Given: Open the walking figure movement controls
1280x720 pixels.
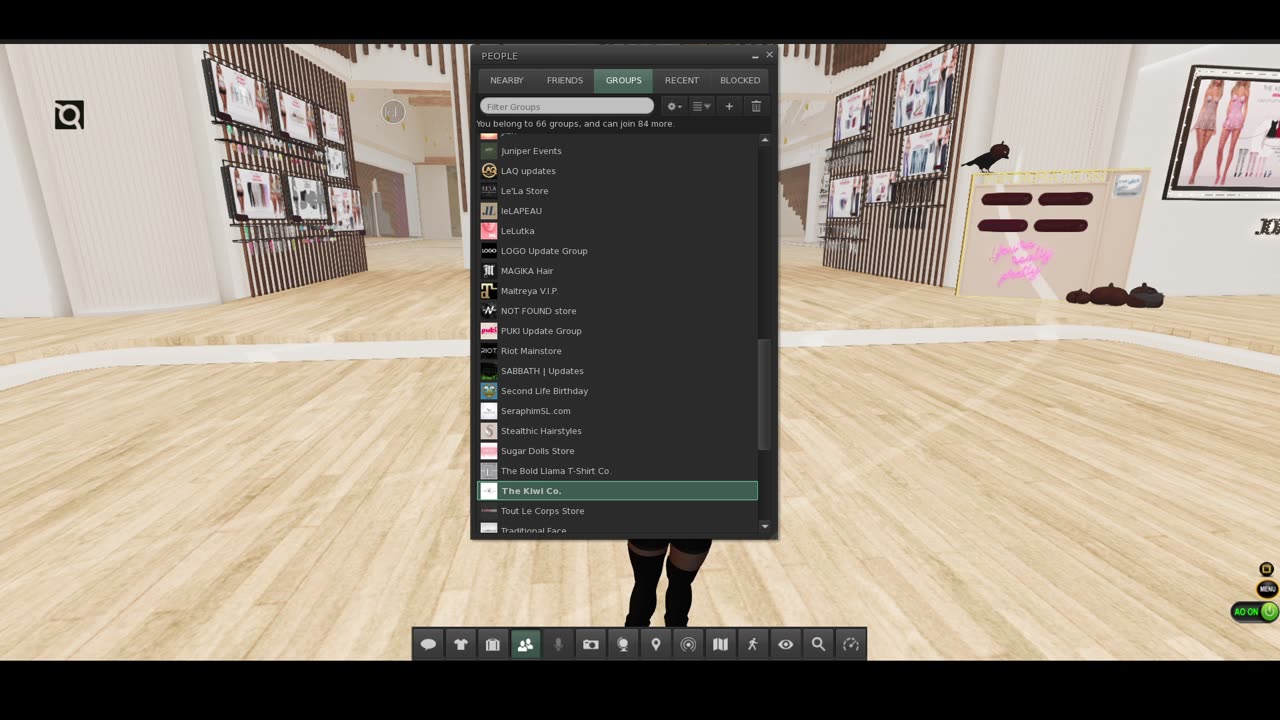Looking at the screenshot, I should 753,645.
